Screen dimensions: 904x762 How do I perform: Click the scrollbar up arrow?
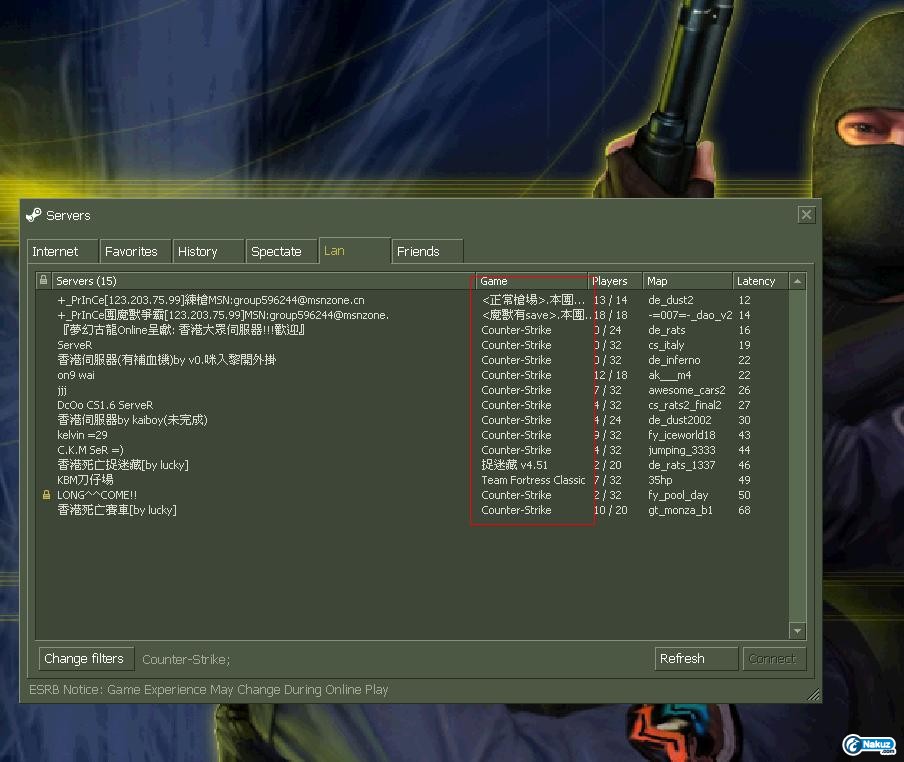pos(797,281)
